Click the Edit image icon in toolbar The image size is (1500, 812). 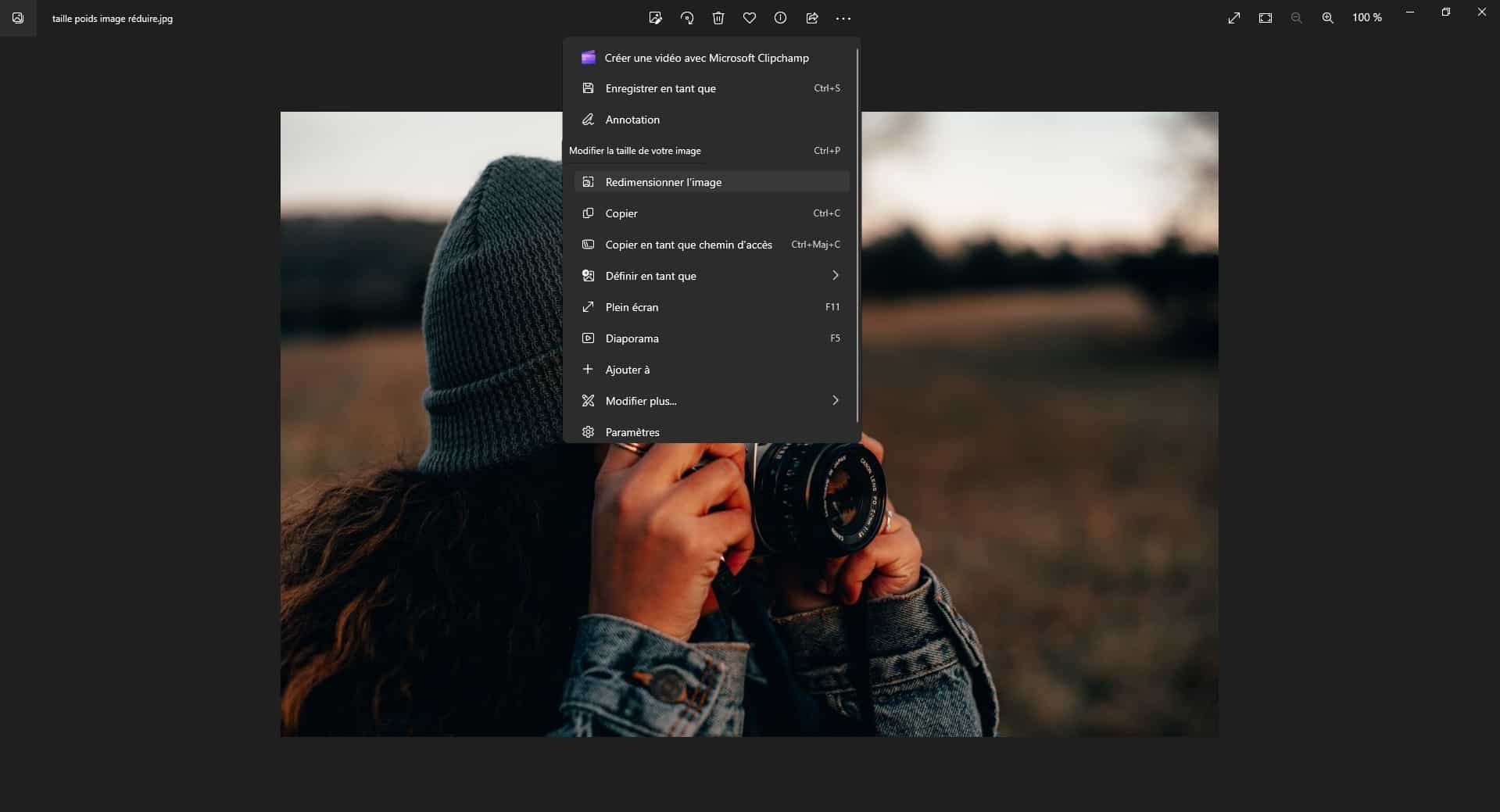(x=655, y=18)
